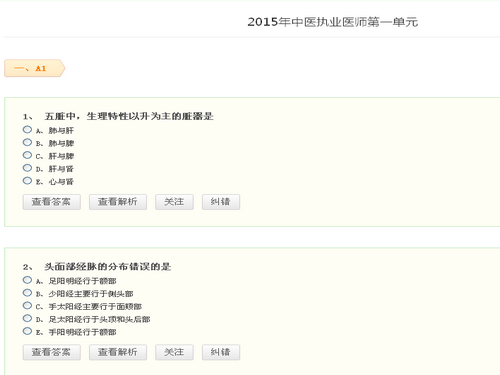Show answer with 查看答案 for question 2

(x=52, y=352)
